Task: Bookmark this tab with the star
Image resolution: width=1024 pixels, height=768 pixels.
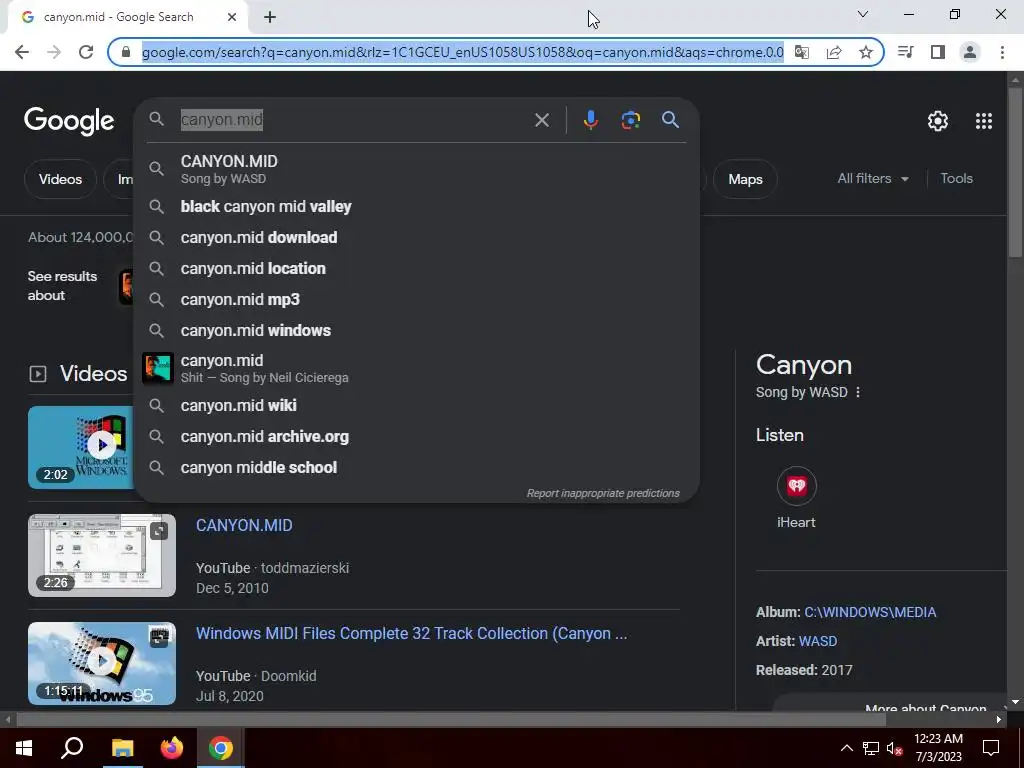Action: click(x=866, y=52)
